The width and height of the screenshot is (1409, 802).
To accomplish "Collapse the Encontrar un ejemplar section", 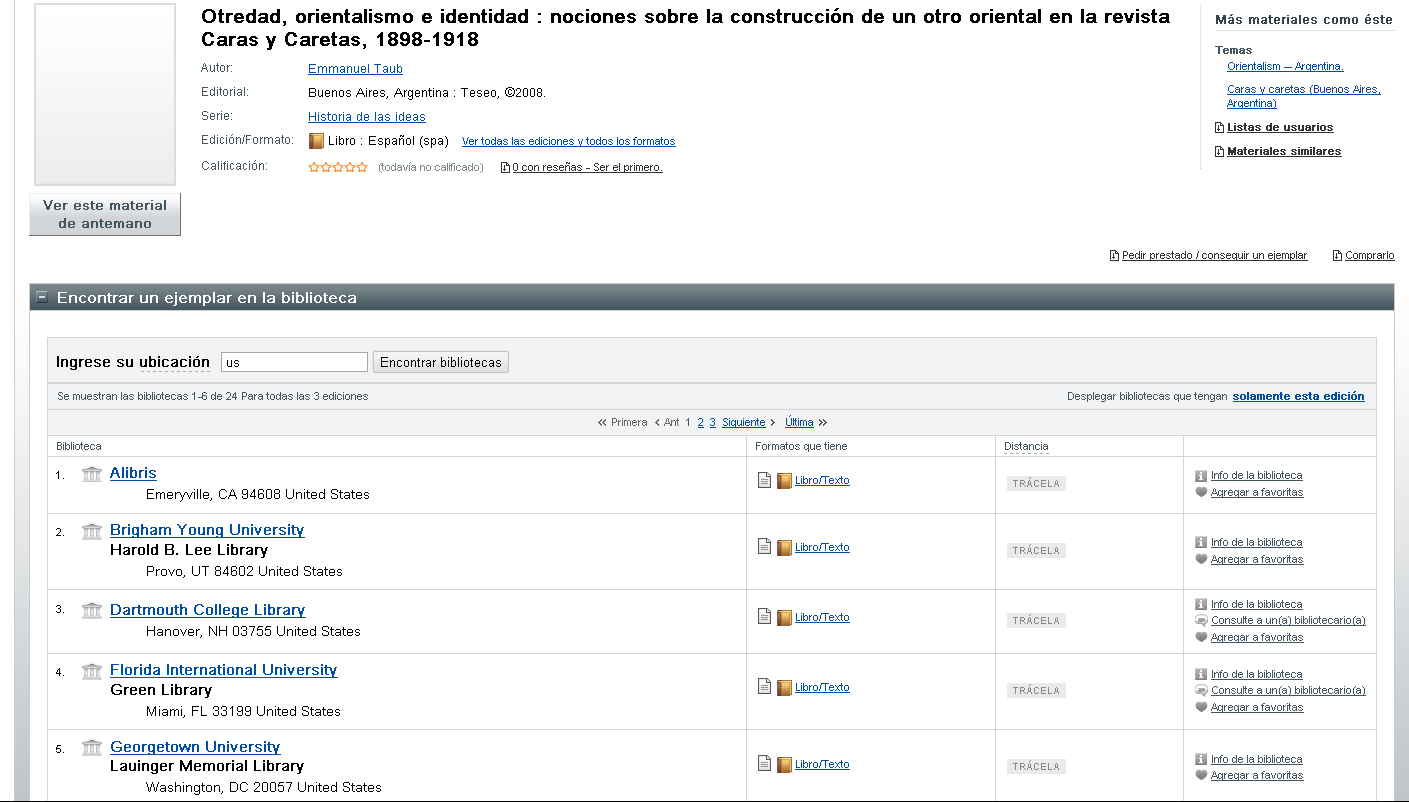I will [x=42, y=298].
